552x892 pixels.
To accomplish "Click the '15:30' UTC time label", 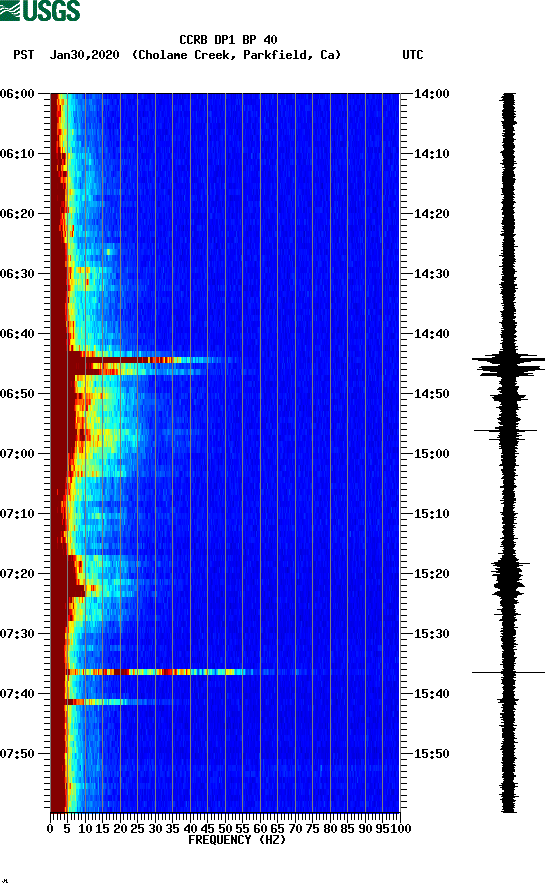I will (431, 634).
